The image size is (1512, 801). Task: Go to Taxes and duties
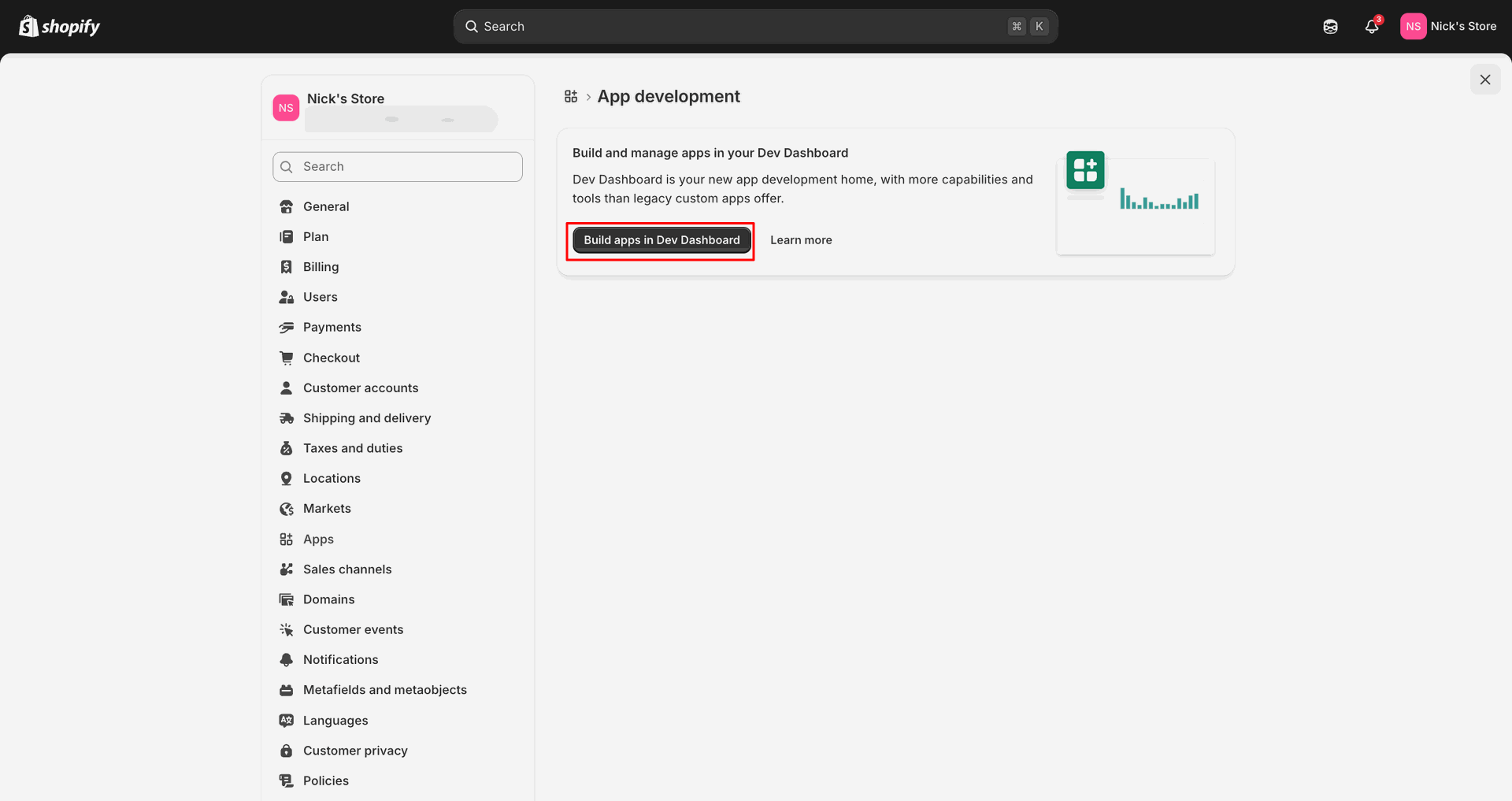click(353, 448)
